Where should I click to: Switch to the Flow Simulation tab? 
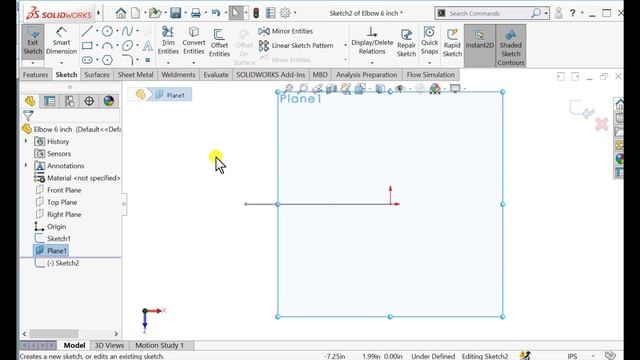[x=431, y=75]
